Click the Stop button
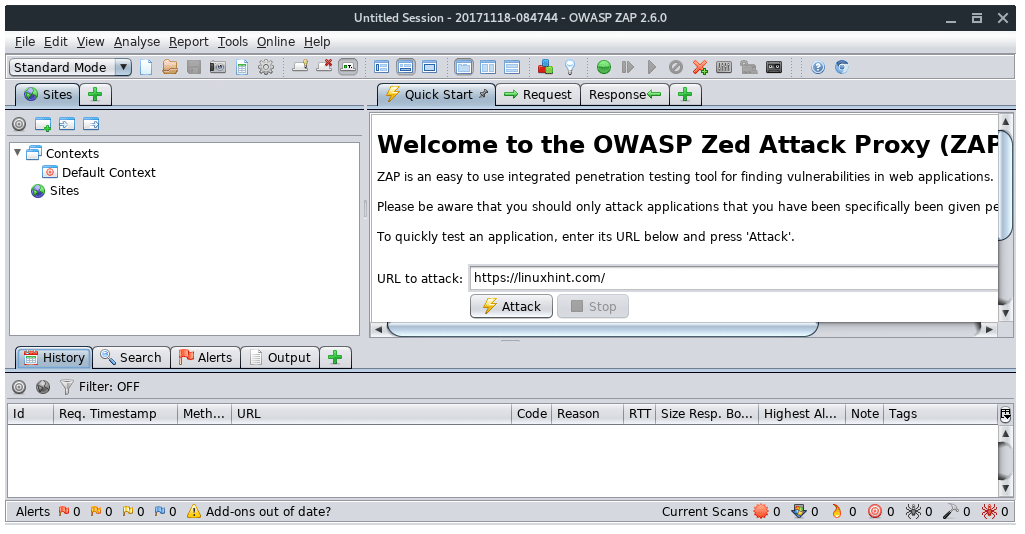 (593, 307)
